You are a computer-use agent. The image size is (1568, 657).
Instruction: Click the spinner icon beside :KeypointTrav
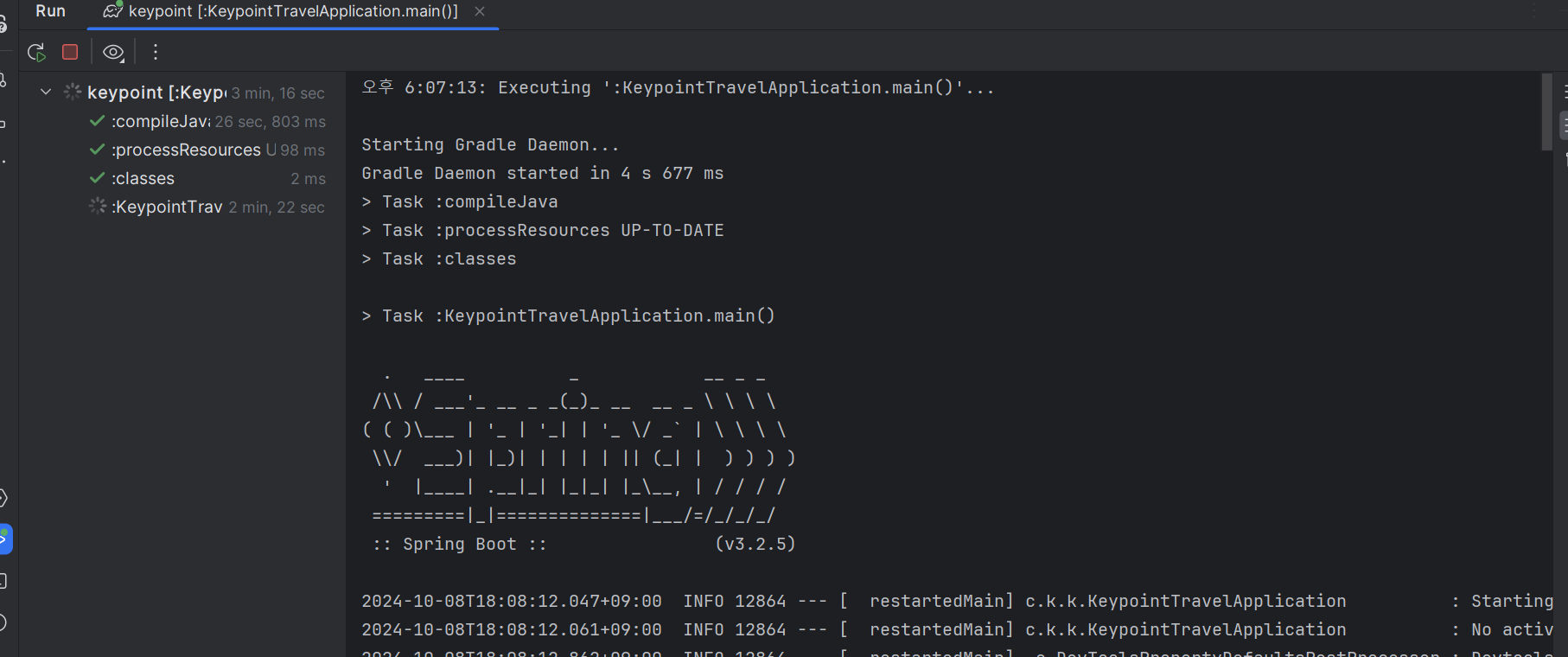(x=98, y=206)
